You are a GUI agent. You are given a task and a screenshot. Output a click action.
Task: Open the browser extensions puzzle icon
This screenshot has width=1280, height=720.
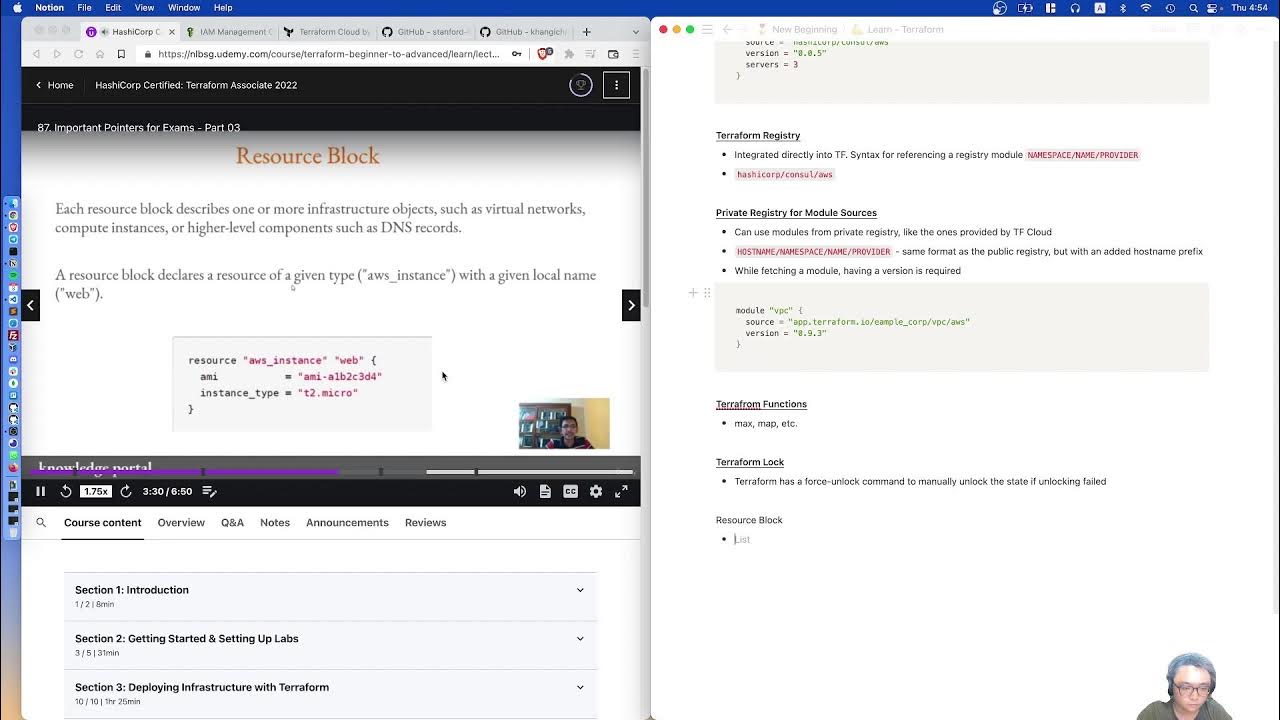[569, 54]
